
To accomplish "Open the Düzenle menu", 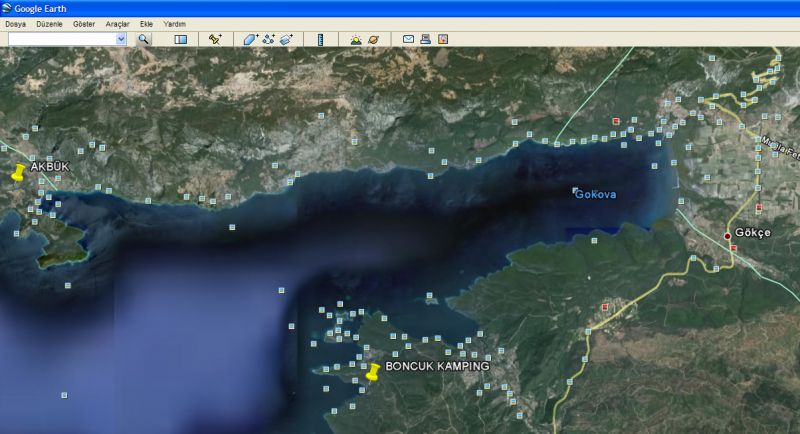I will point(49,23).
